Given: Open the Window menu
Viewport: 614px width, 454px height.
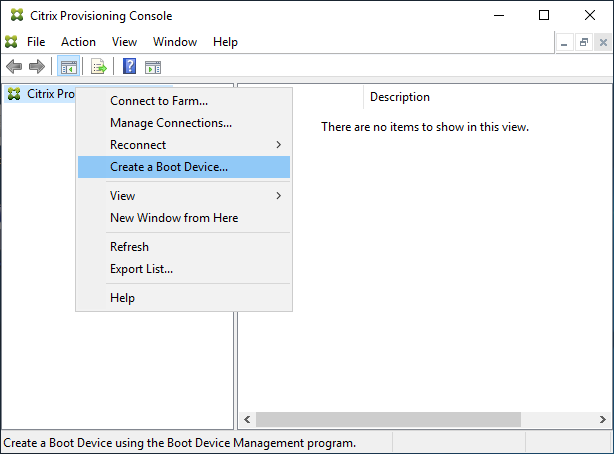Looking at the screenshot, I should [175, 42].
